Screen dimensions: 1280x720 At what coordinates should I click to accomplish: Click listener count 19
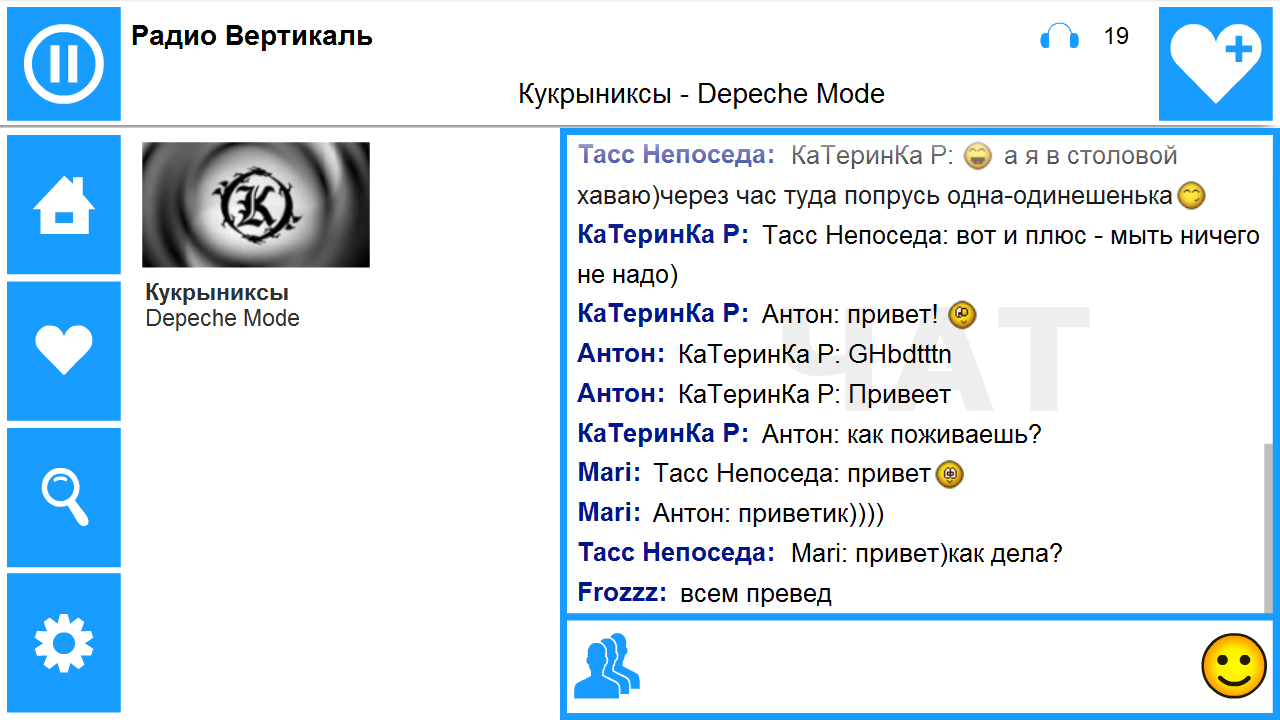[x=1116, y=37]
